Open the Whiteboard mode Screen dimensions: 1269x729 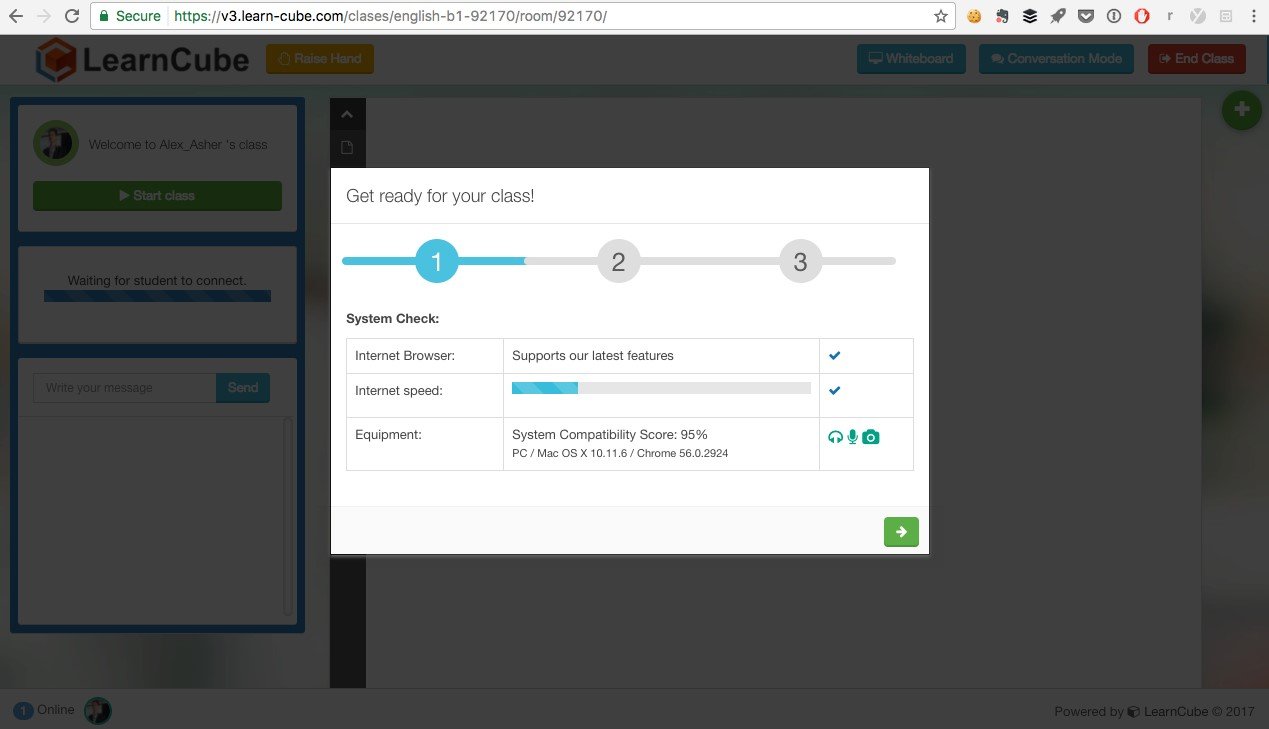point(911,59)
